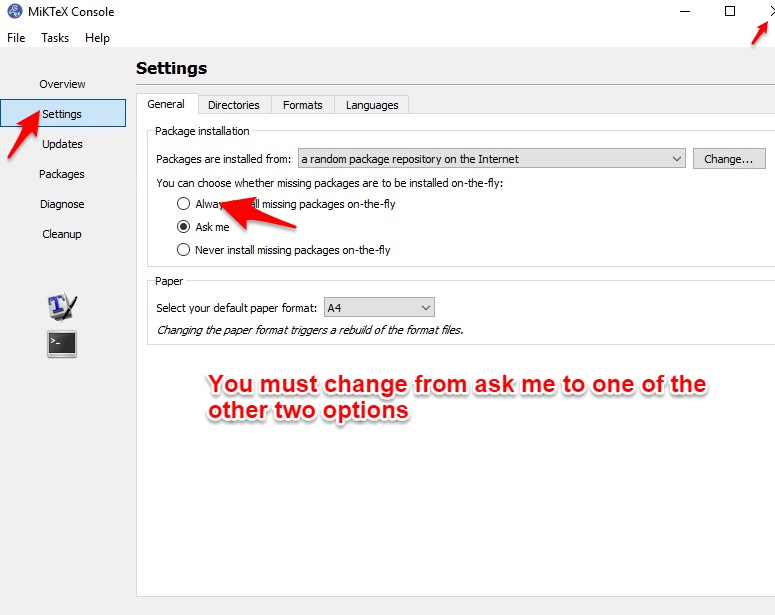Open the File menu
The image size is (775, 615).
(x=16, y=38)
